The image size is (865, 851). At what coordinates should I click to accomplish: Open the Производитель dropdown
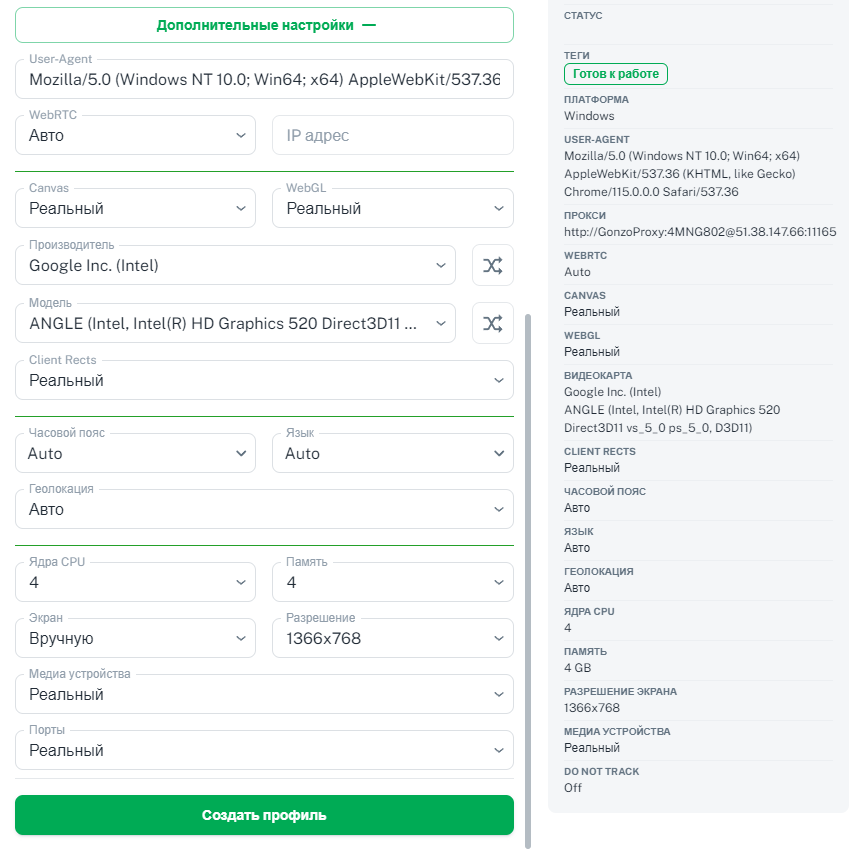[236, 265]
